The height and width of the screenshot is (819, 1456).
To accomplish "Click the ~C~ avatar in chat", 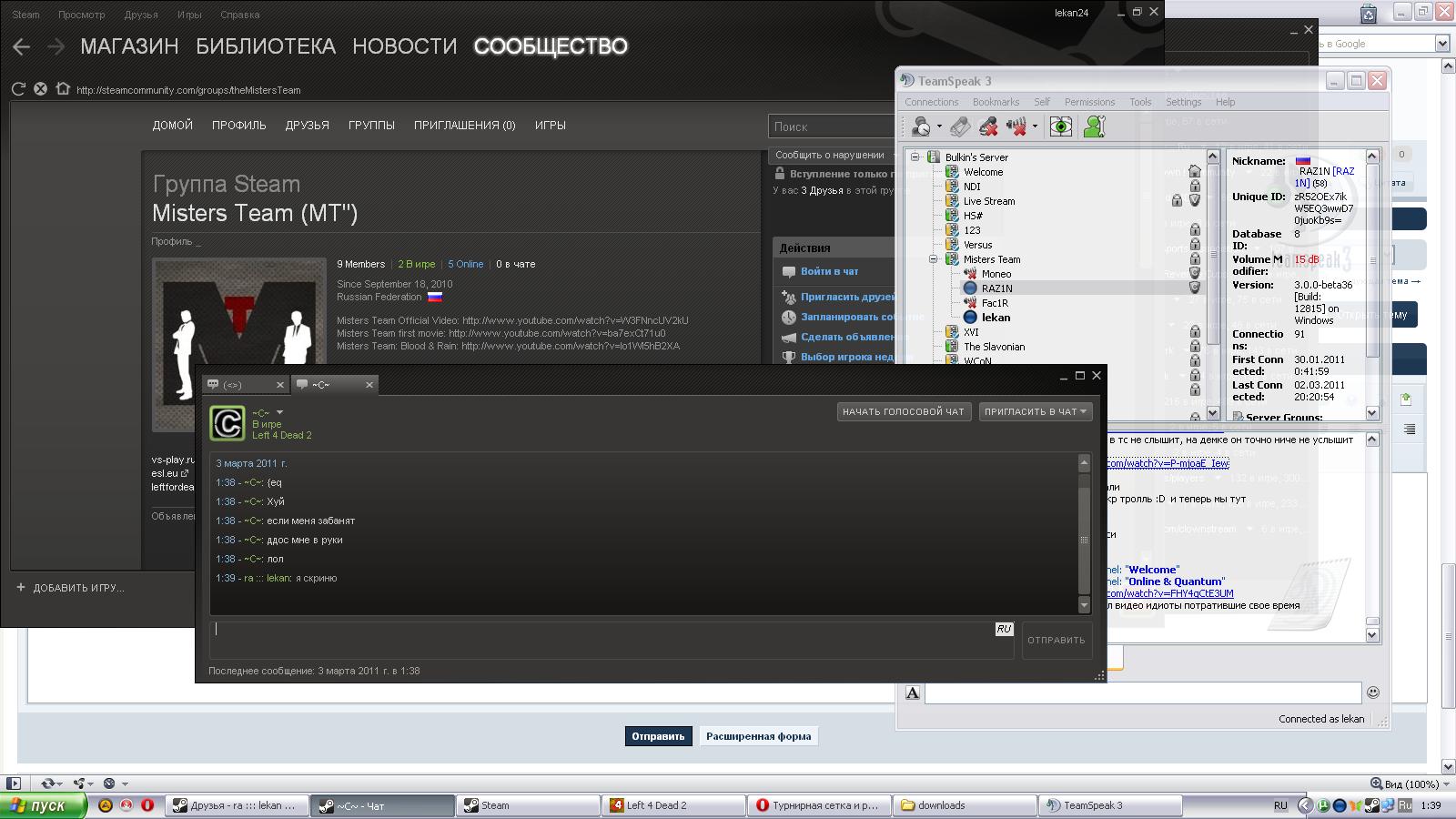I will [227, 423].
